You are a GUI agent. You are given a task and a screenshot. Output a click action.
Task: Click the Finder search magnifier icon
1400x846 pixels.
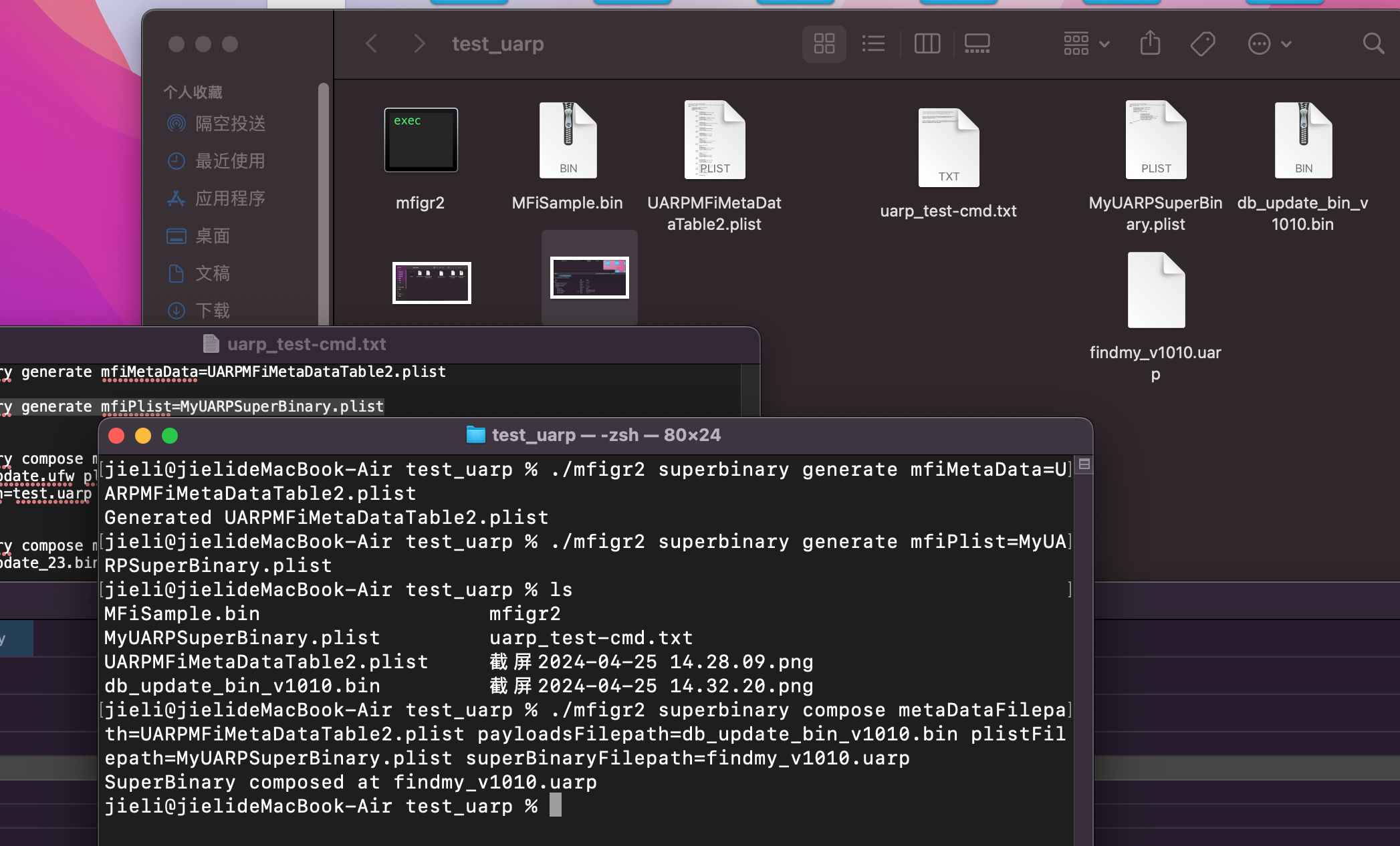click(1373, 44)
